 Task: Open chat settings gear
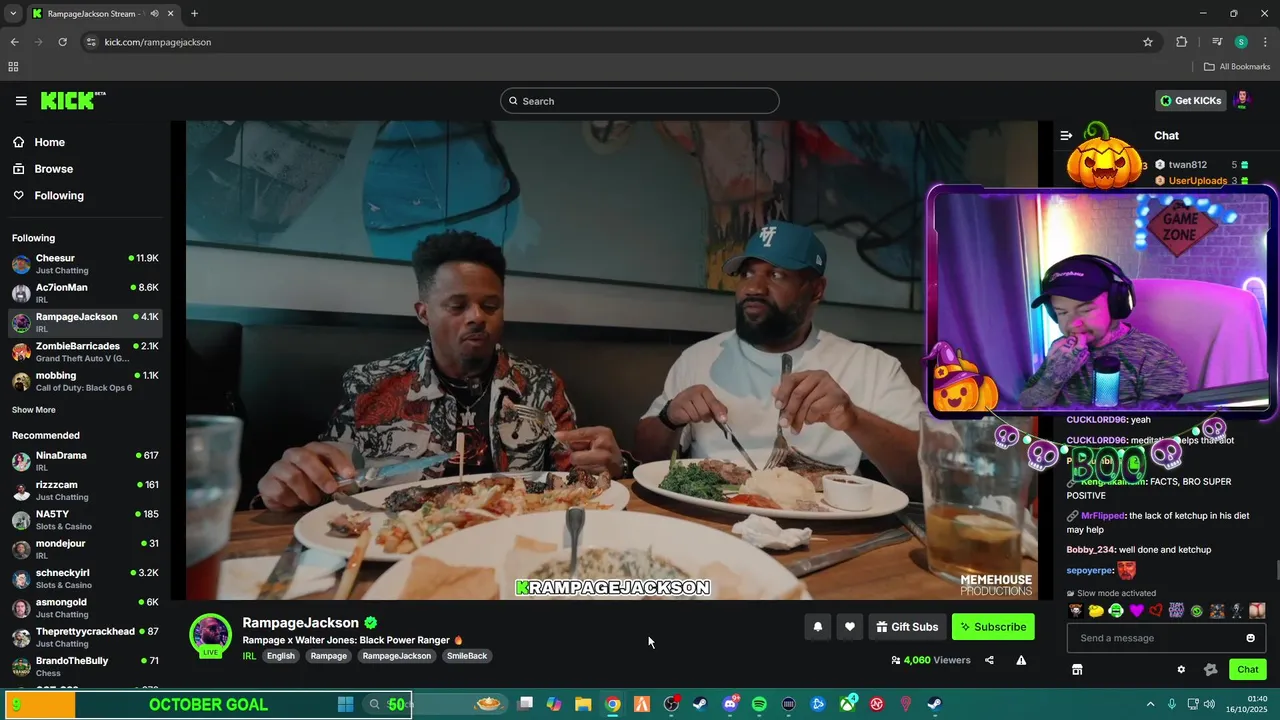coord(1181,670)
